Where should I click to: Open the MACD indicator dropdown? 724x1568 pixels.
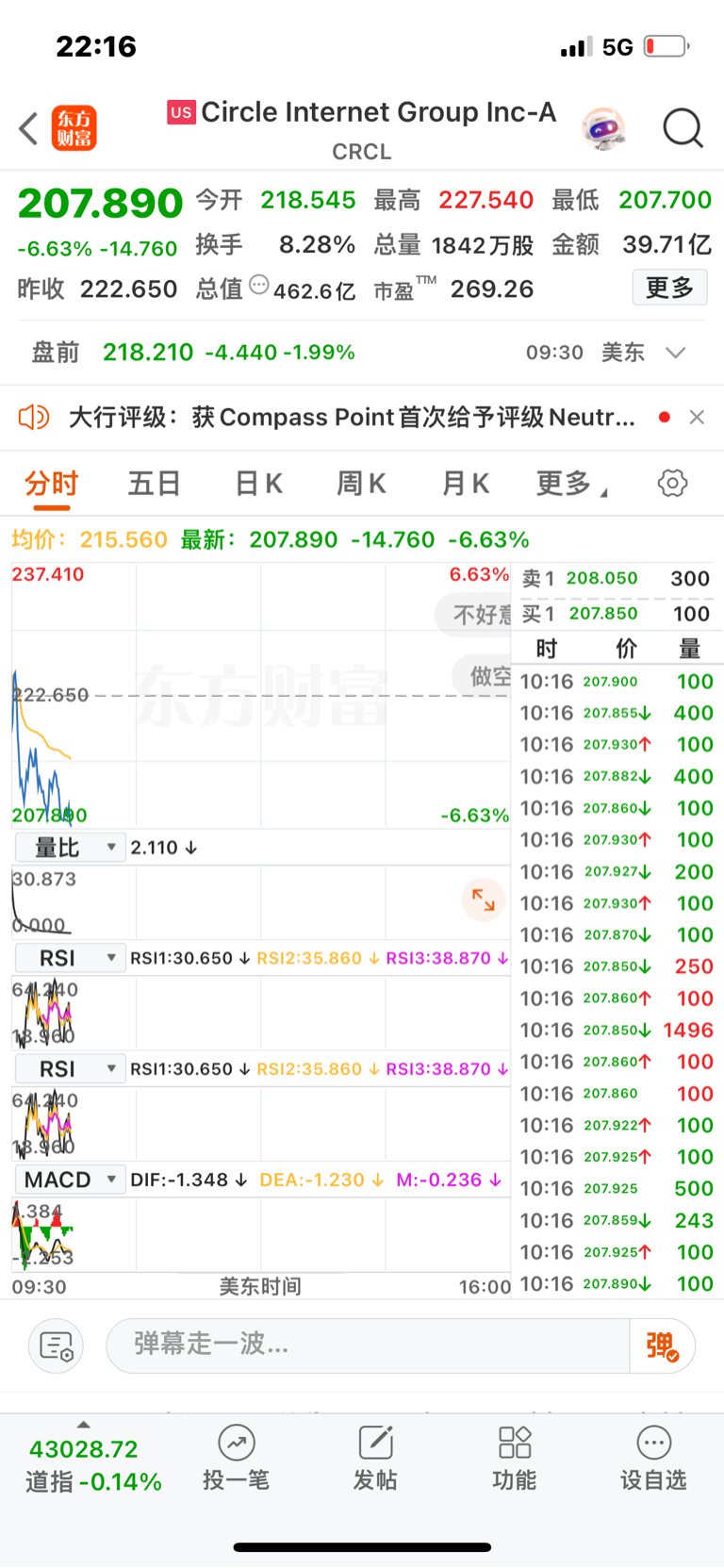click(71, 1180)
